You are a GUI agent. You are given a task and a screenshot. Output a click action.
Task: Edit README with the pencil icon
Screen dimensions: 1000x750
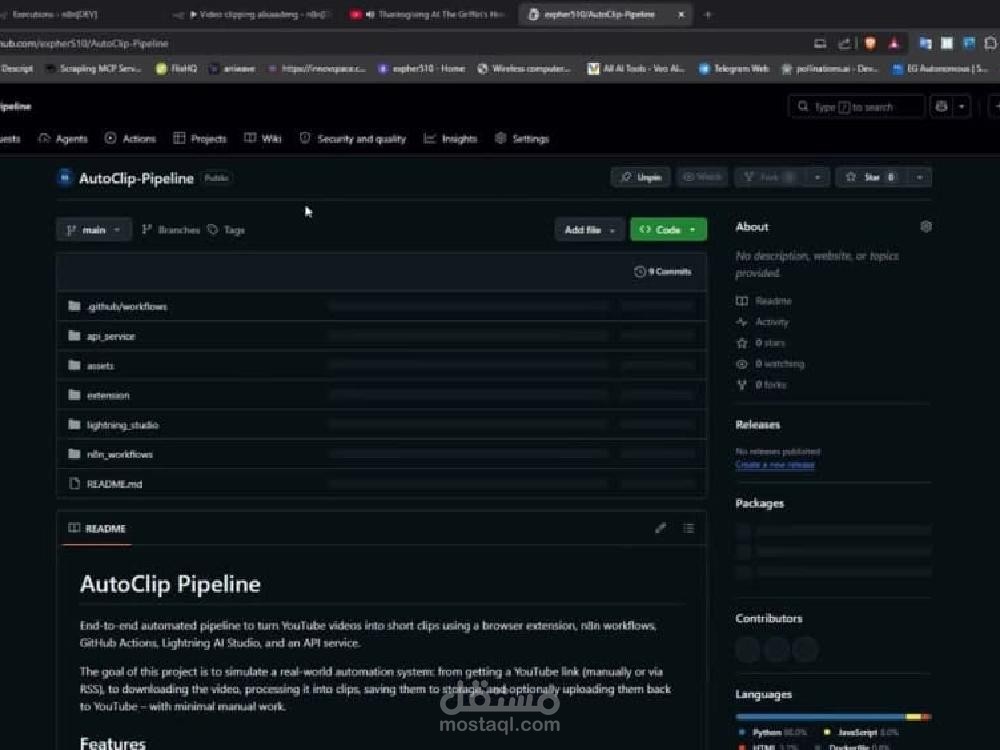661,528
